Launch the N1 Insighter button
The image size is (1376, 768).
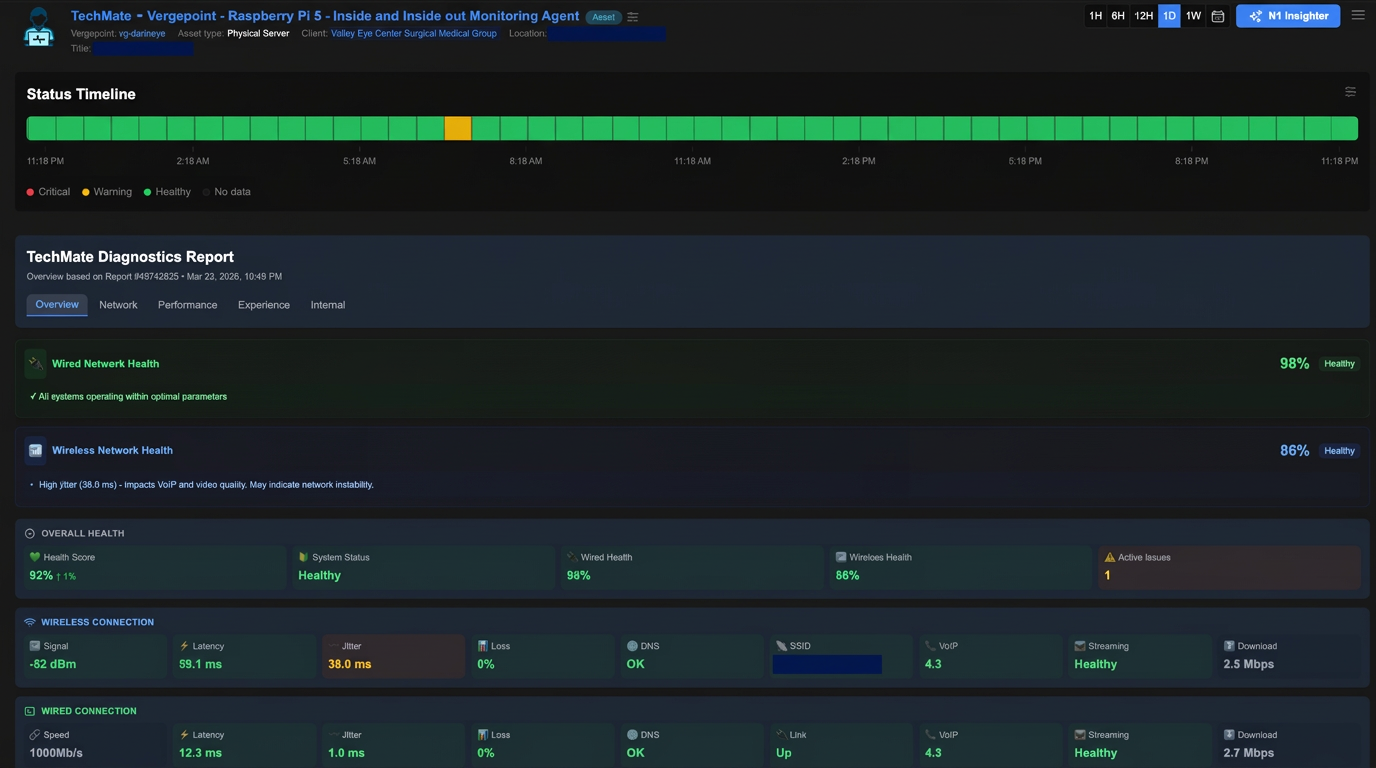pos(1287,16)
